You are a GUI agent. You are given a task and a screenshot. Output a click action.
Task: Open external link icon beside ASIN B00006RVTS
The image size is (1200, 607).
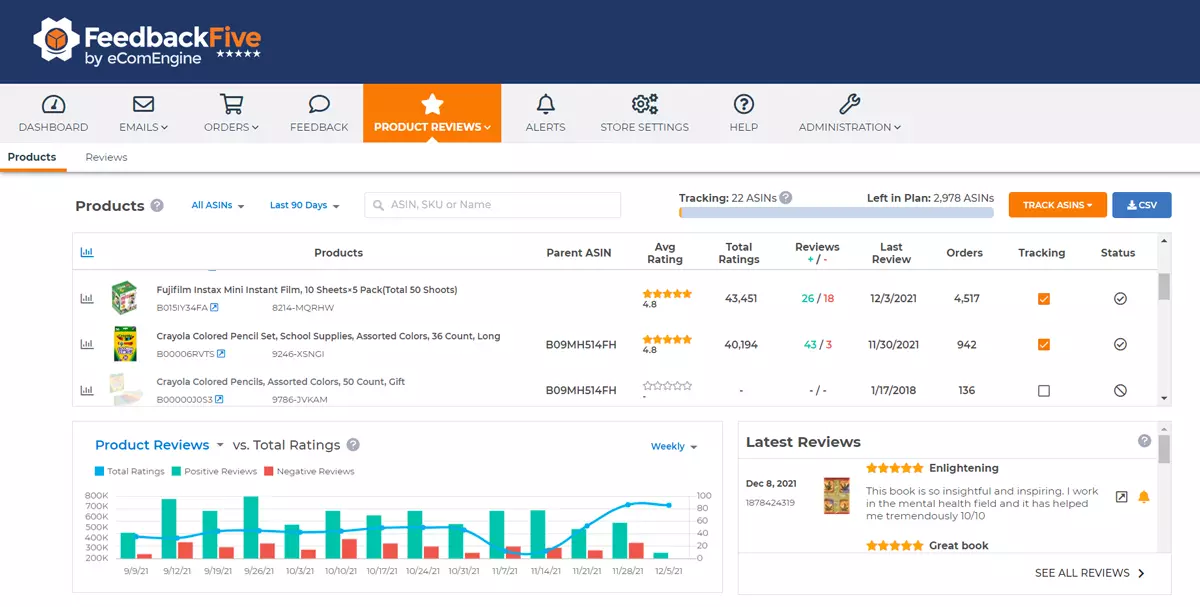[x=221, y=354]
